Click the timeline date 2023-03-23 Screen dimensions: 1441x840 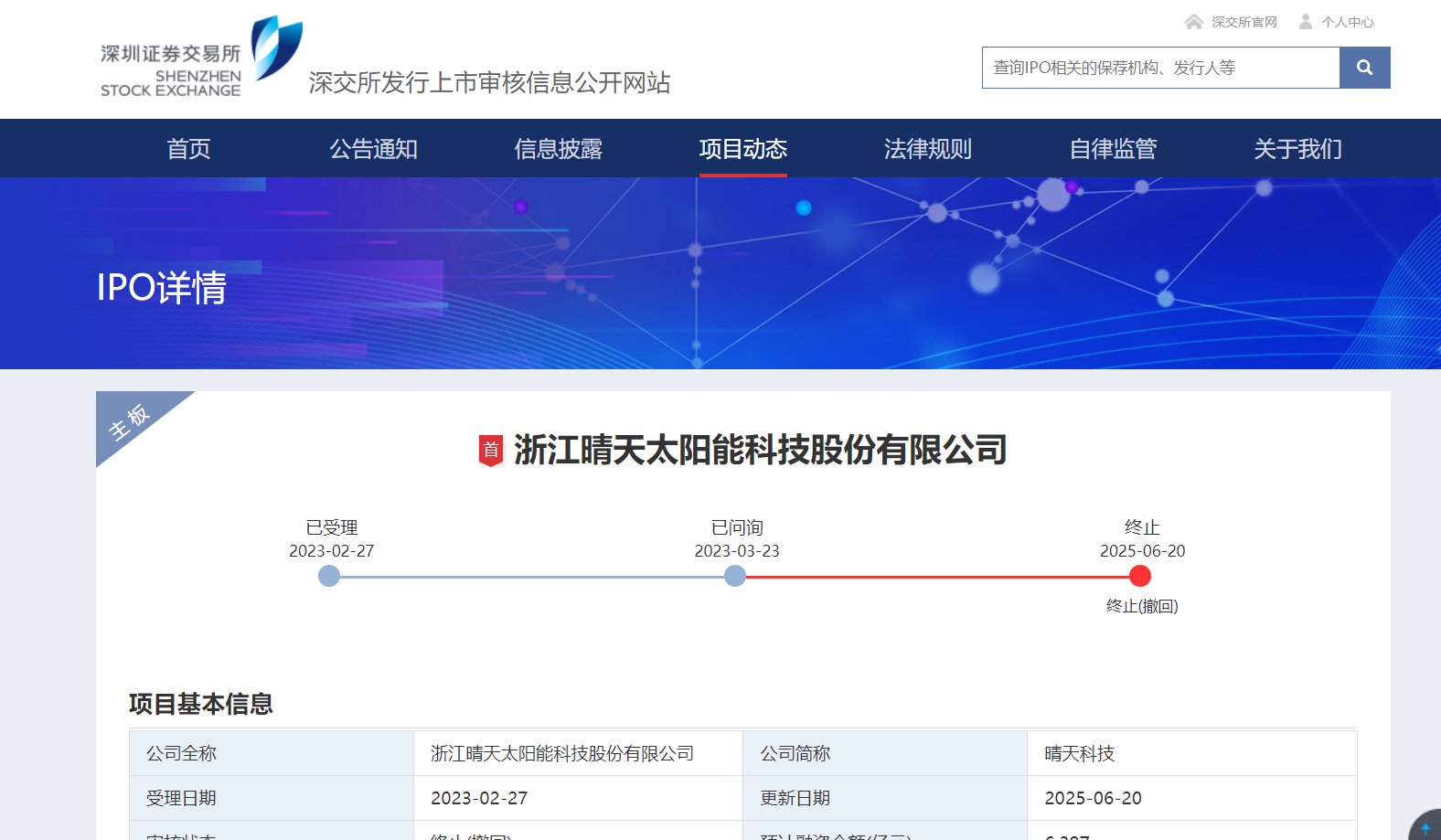[737, 551]
